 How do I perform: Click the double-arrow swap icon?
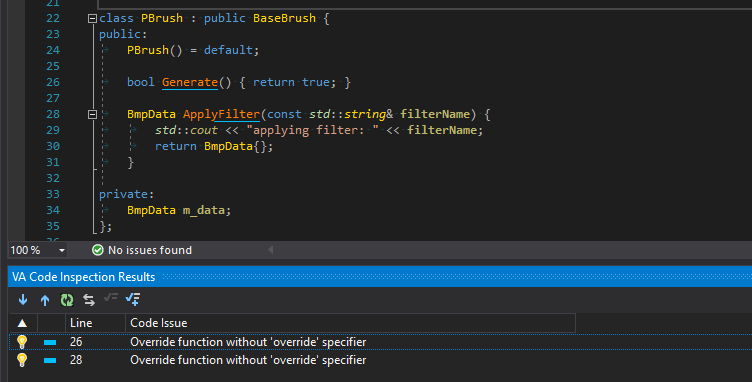89,300
